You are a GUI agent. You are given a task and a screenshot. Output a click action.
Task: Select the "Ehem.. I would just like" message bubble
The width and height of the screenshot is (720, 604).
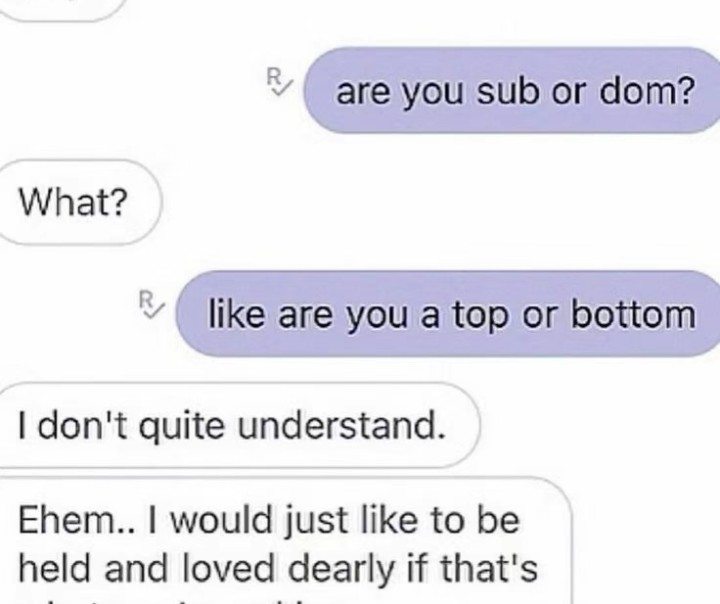coord(285,541)
